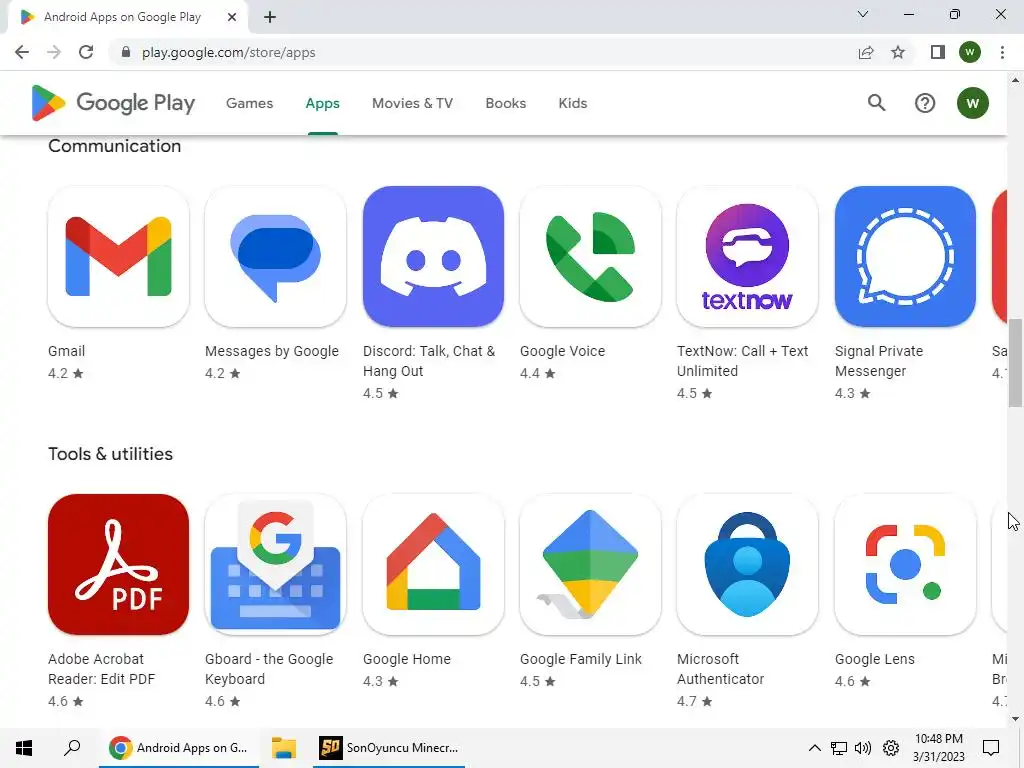Screen dimensions: 1024x768
Task: Open the Windows Start menu
Action: click(x=24, y=748)
